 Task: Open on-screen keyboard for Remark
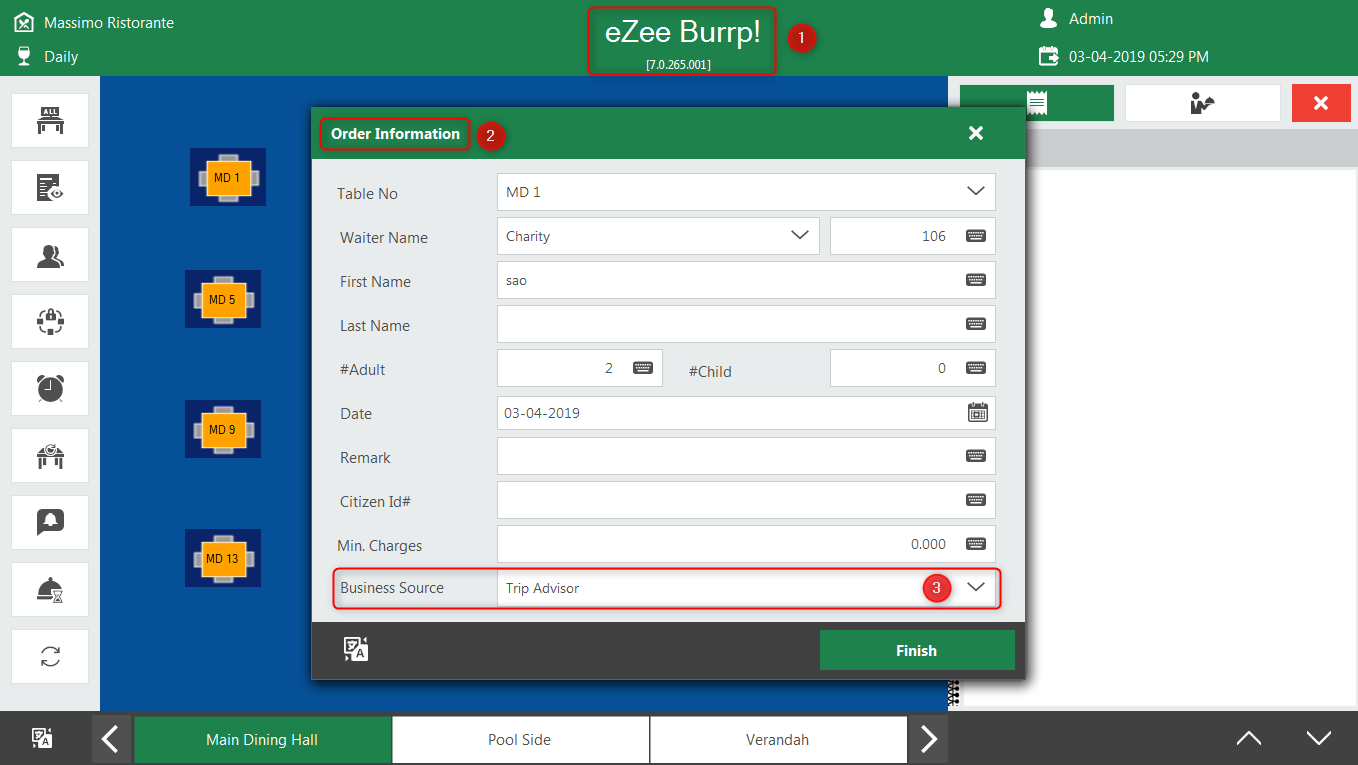coord(976,456)
